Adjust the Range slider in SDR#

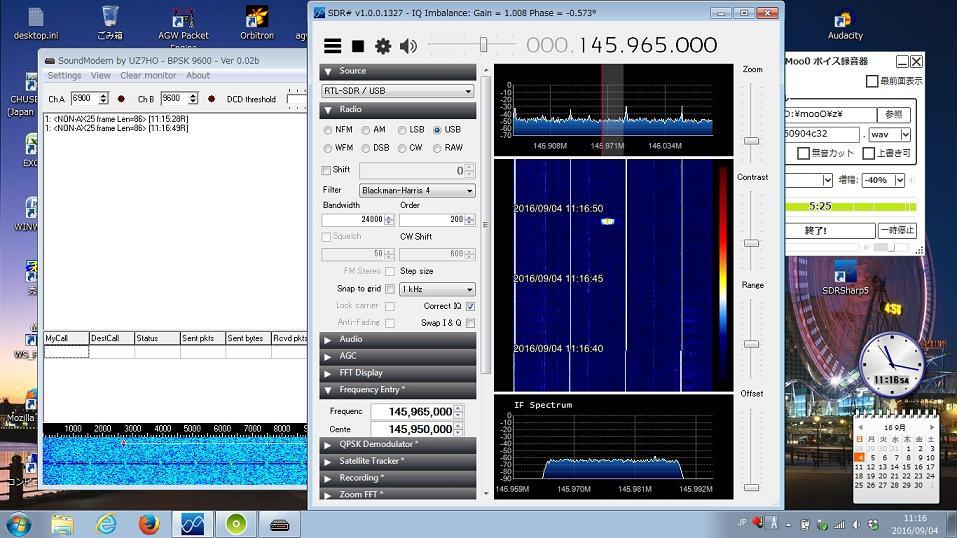pyautogui.click(x=751, y=344)
